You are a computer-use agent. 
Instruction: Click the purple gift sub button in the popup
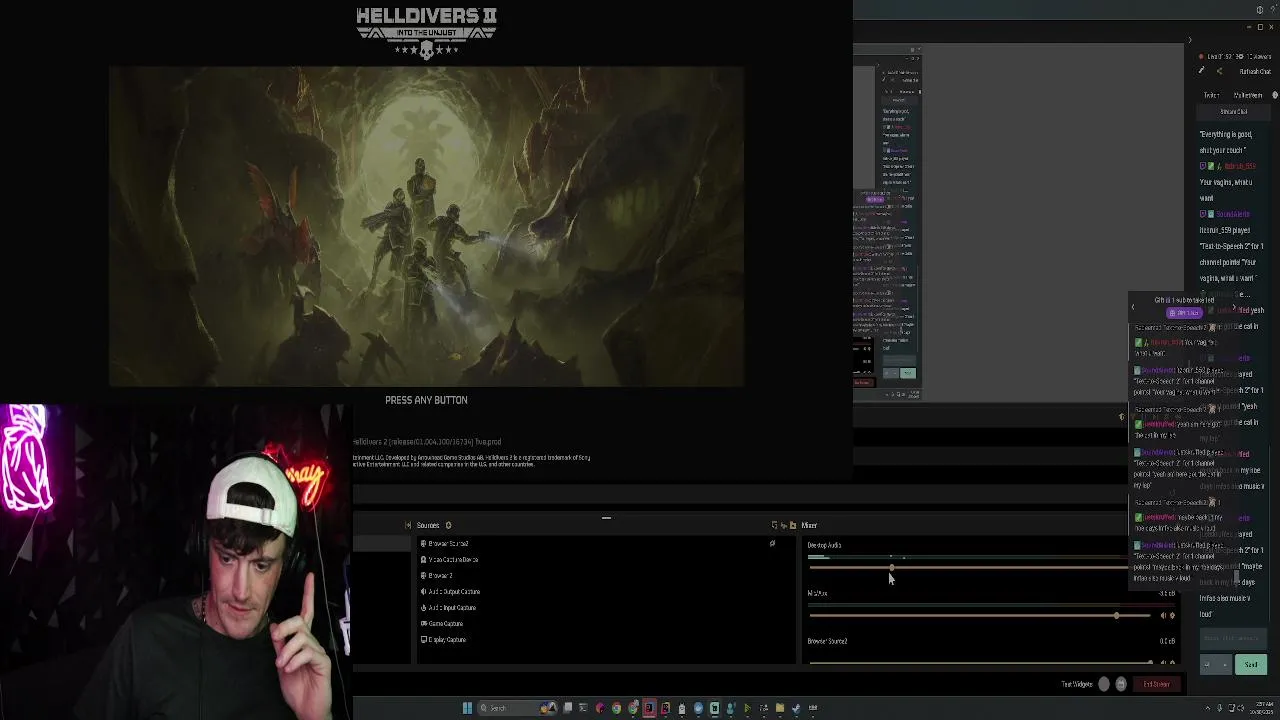1184,313
